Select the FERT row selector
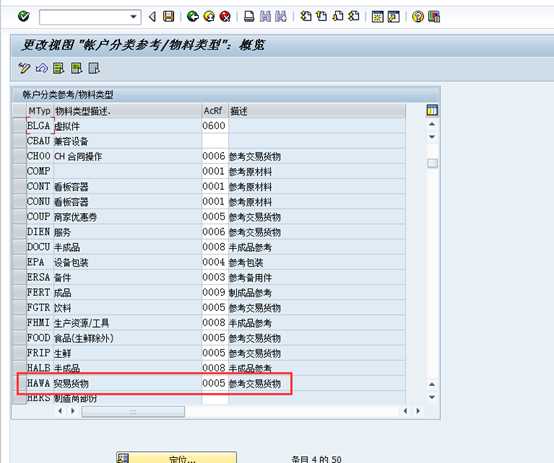554x463 pixels. pyautogui.click(x=19, y=292)
